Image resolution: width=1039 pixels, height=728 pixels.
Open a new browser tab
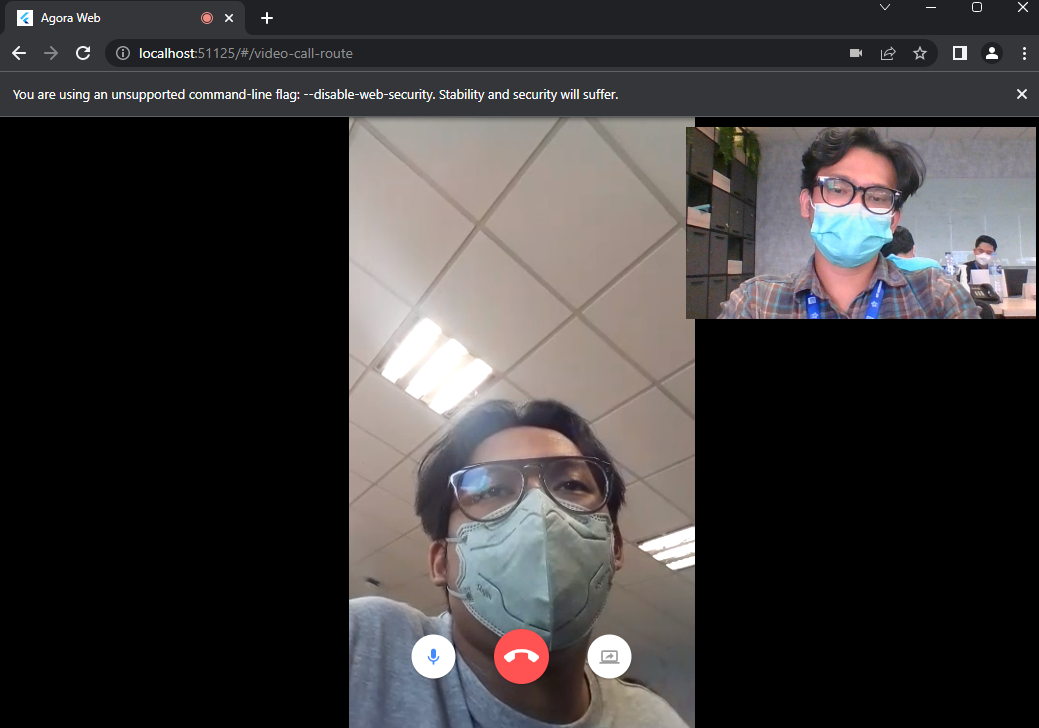(266, 17)
